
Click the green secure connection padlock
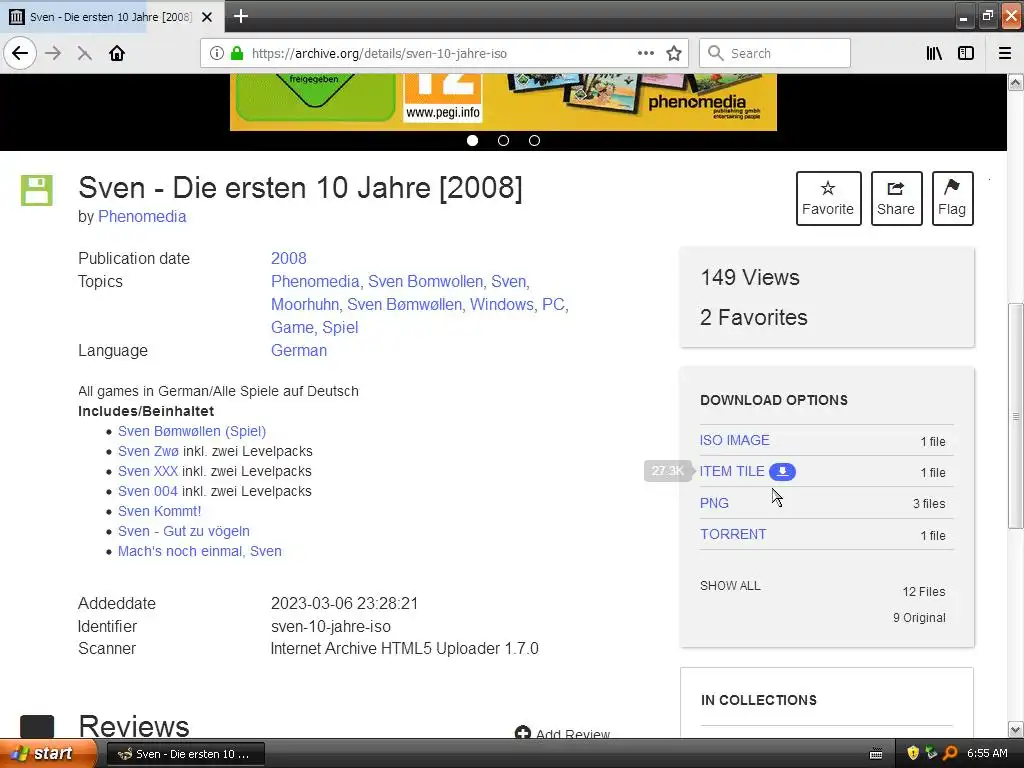point(237,53)
